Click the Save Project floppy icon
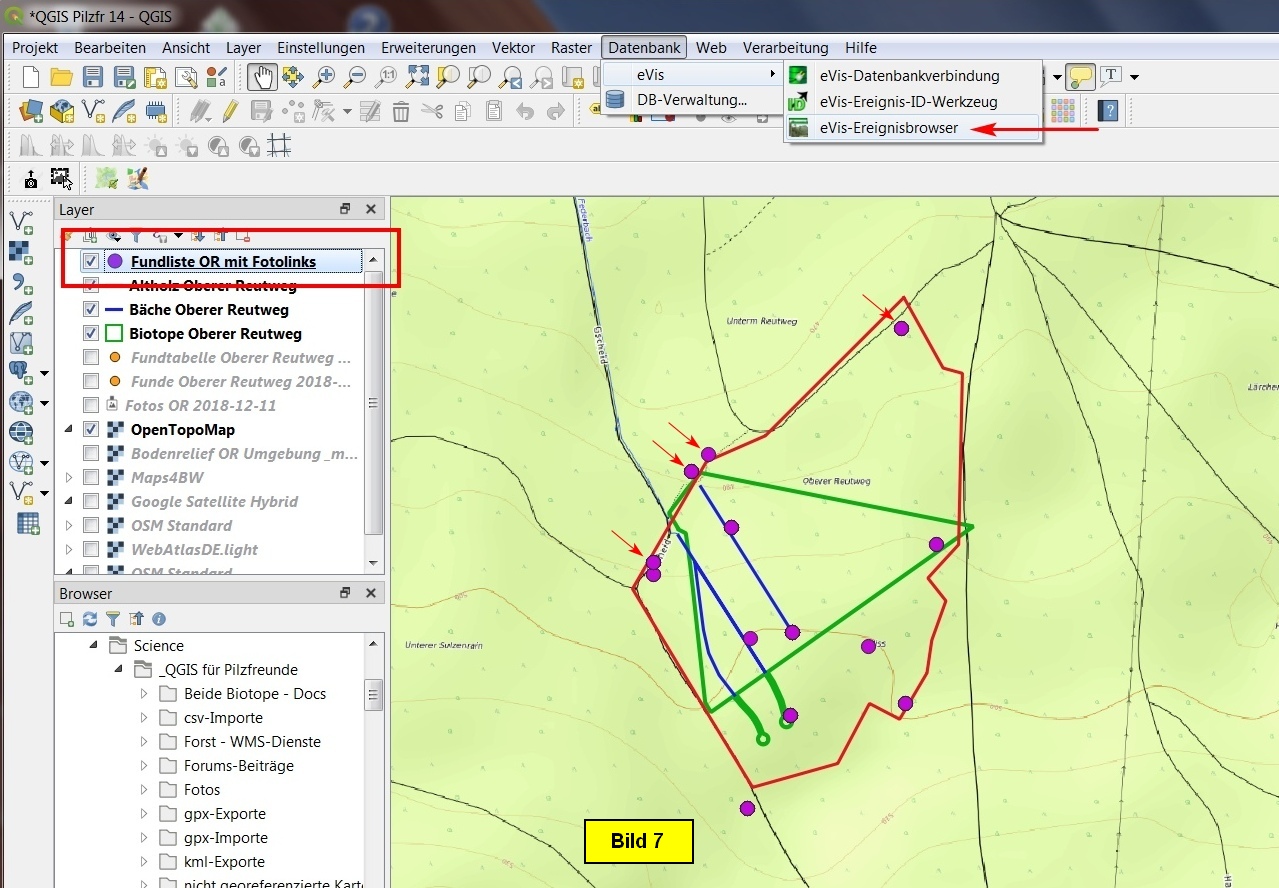This screenshot has height=888, width=1279. [93, 77]
